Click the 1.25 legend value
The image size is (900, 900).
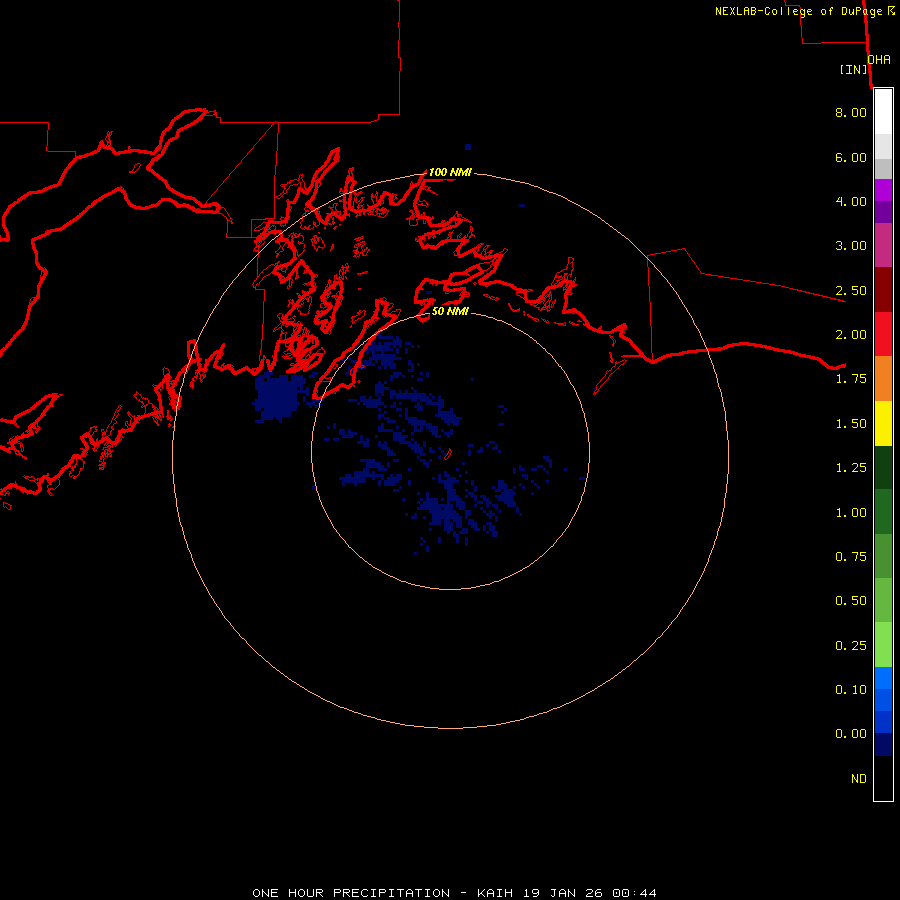point(851,468)
